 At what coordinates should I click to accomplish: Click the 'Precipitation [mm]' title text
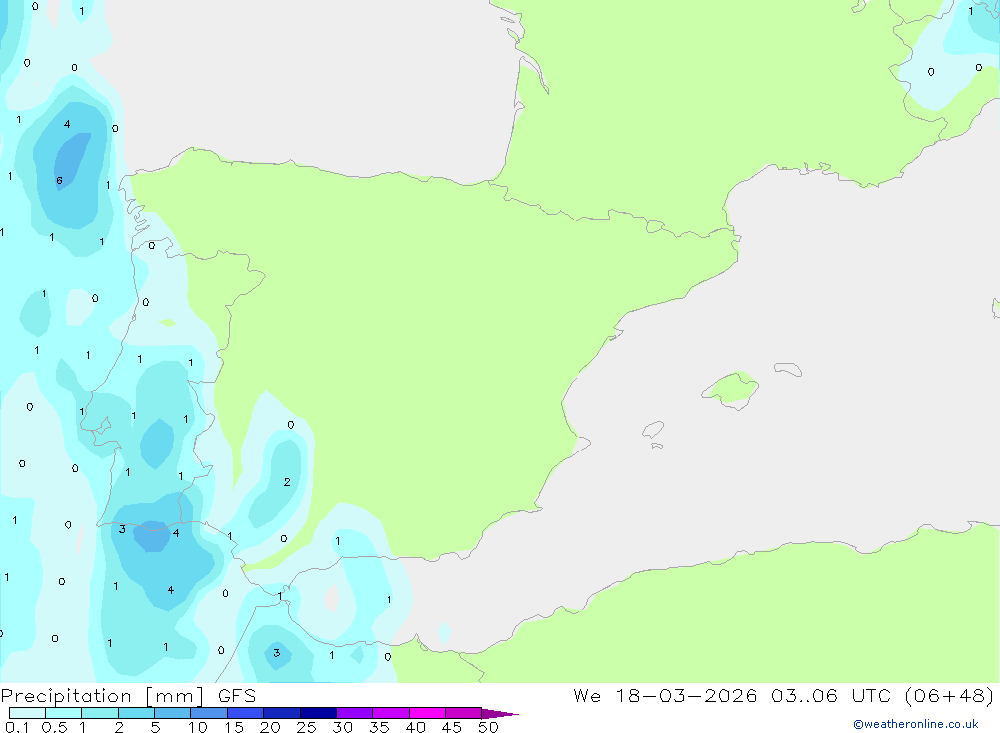click(102, 696)
